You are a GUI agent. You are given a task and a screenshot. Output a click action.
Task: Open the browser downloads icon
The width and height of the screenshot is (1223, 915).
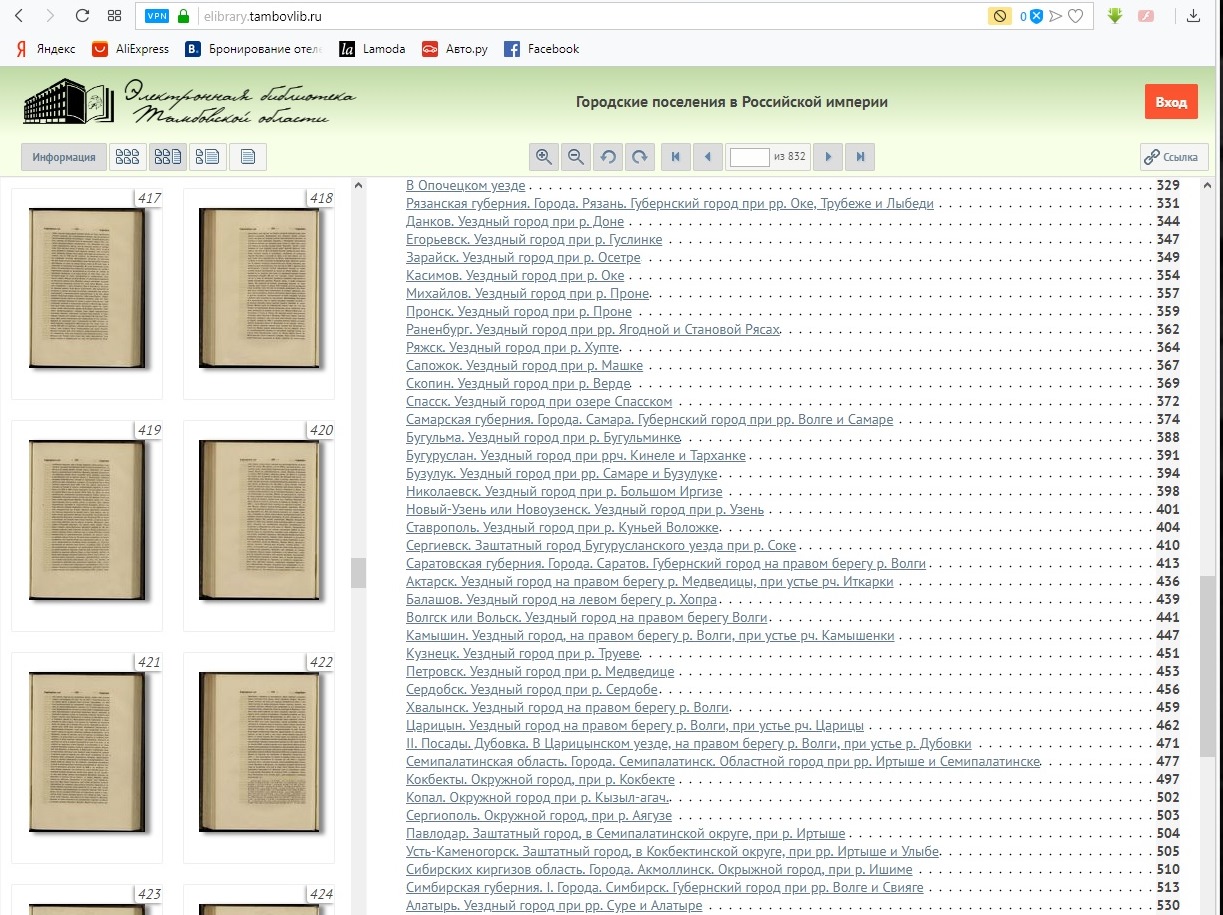[x=1193, y=16]
